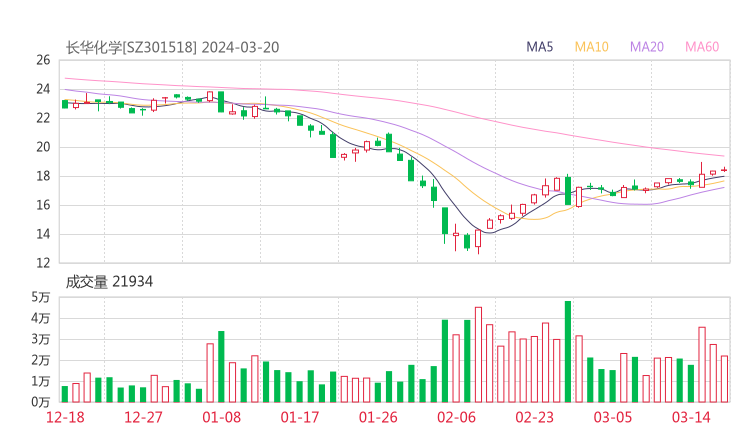
Task: Click the 20 price axis label
Action: point(43,147)
